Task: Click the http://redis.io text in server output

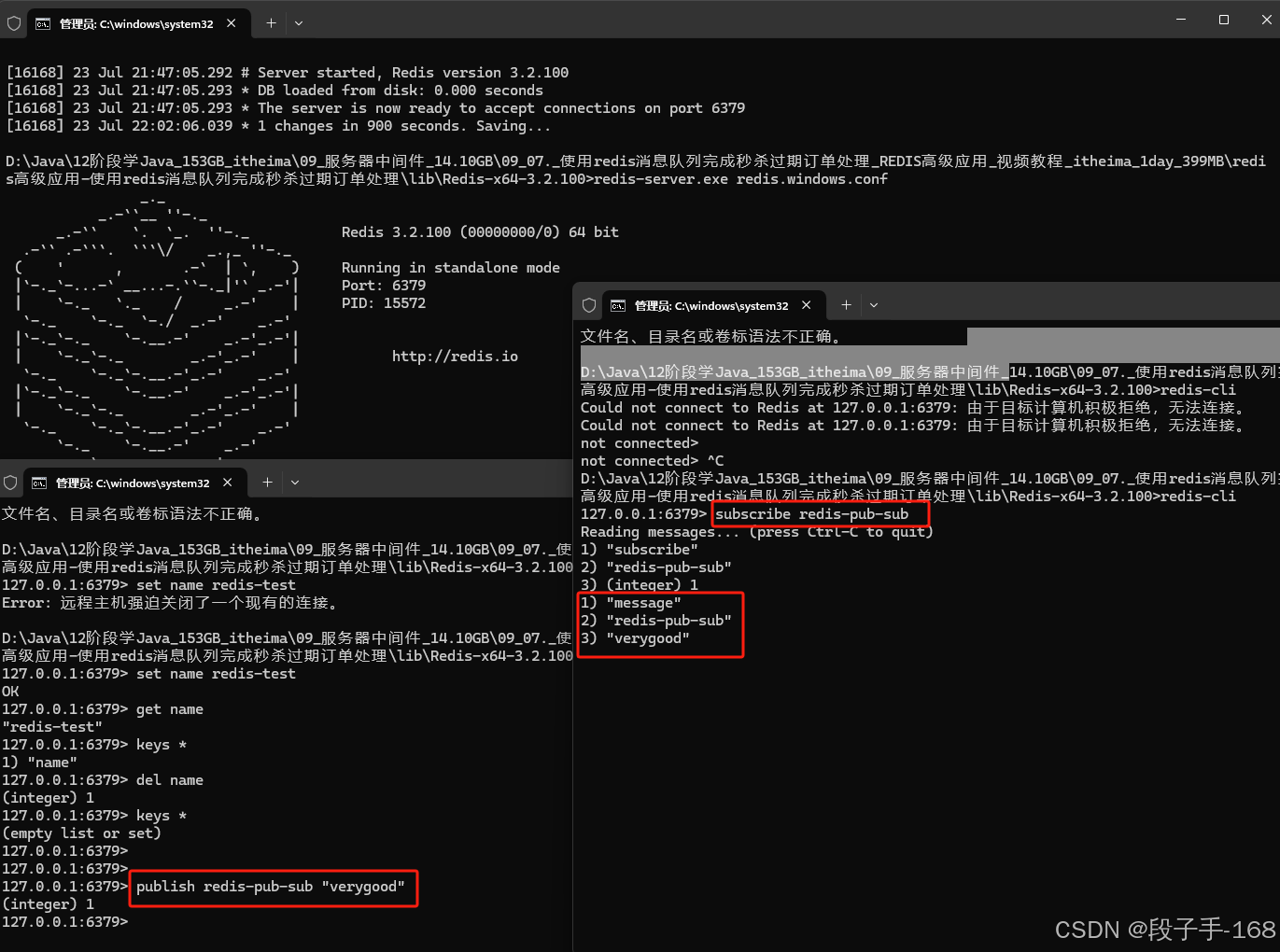Action: pos(455,357)
